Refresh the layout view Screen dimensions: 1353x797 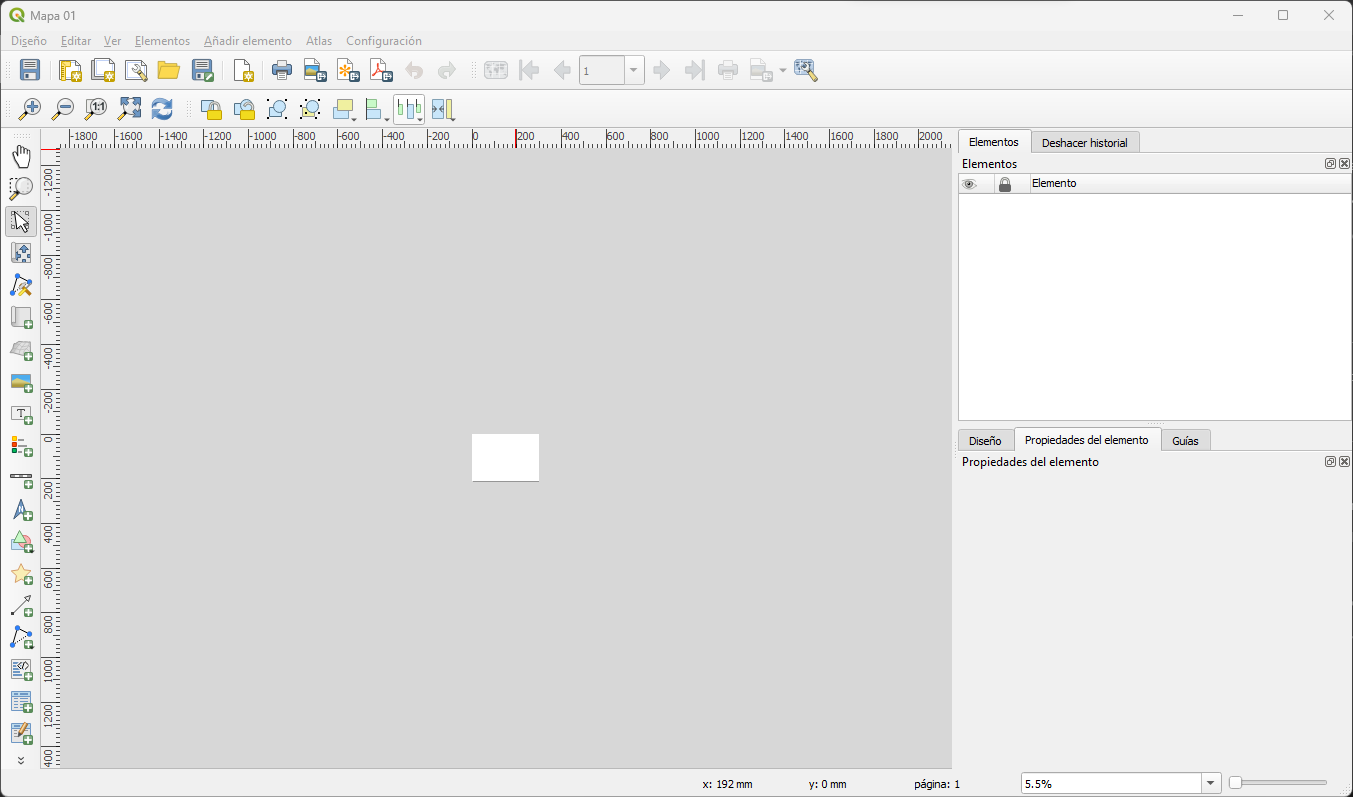tap(162, 109)
